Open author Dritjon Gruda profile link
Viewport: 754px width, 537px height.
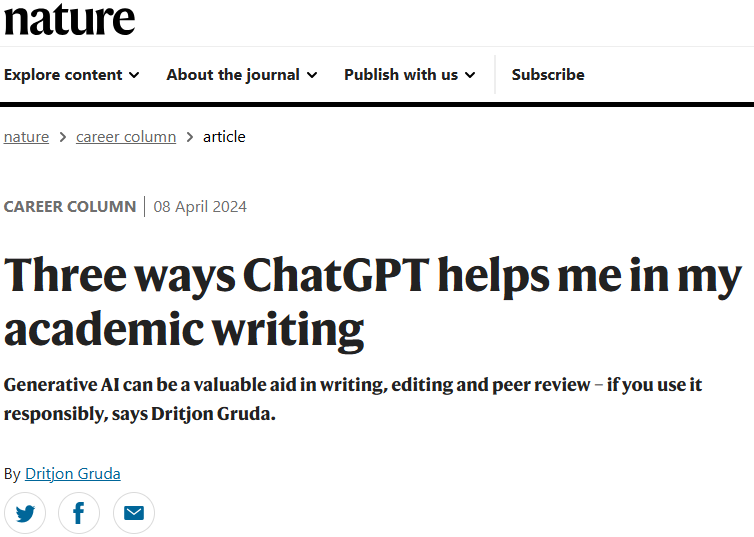[x=73, y=474]
